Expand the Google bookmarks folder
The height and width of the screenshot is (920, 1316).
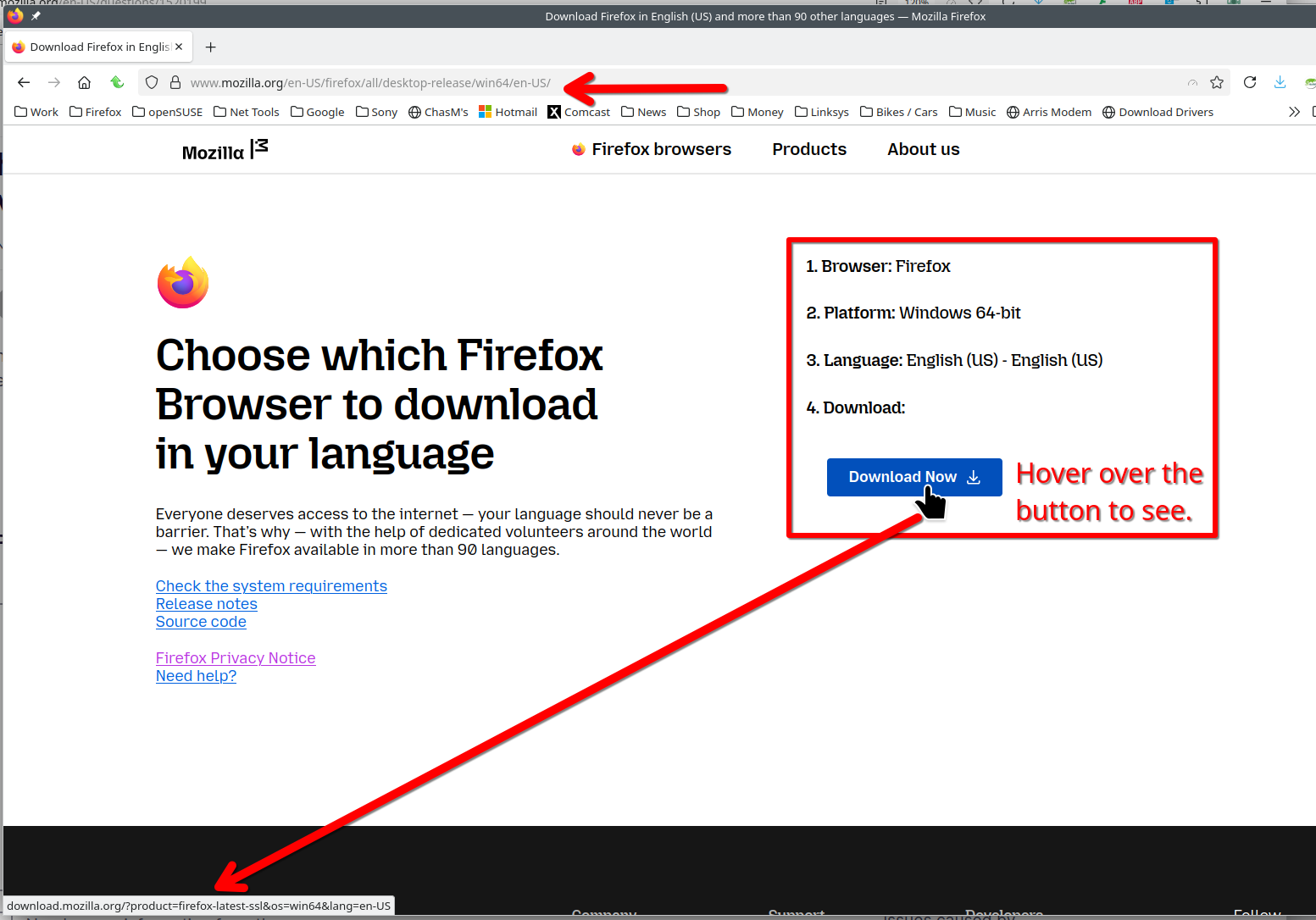[x=317, y=112]
